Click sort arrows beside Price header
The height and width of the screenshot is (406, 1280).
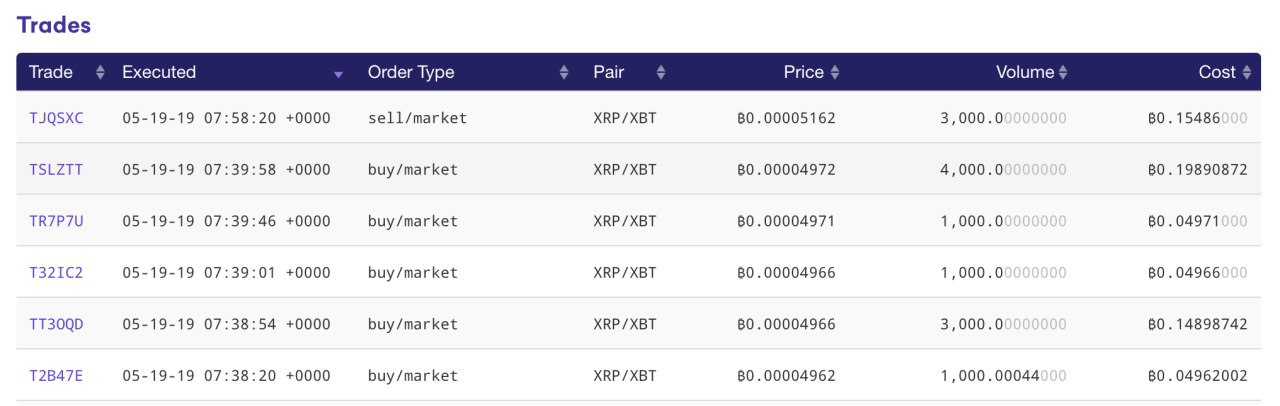pyautogui.click(x=835, y=73)
